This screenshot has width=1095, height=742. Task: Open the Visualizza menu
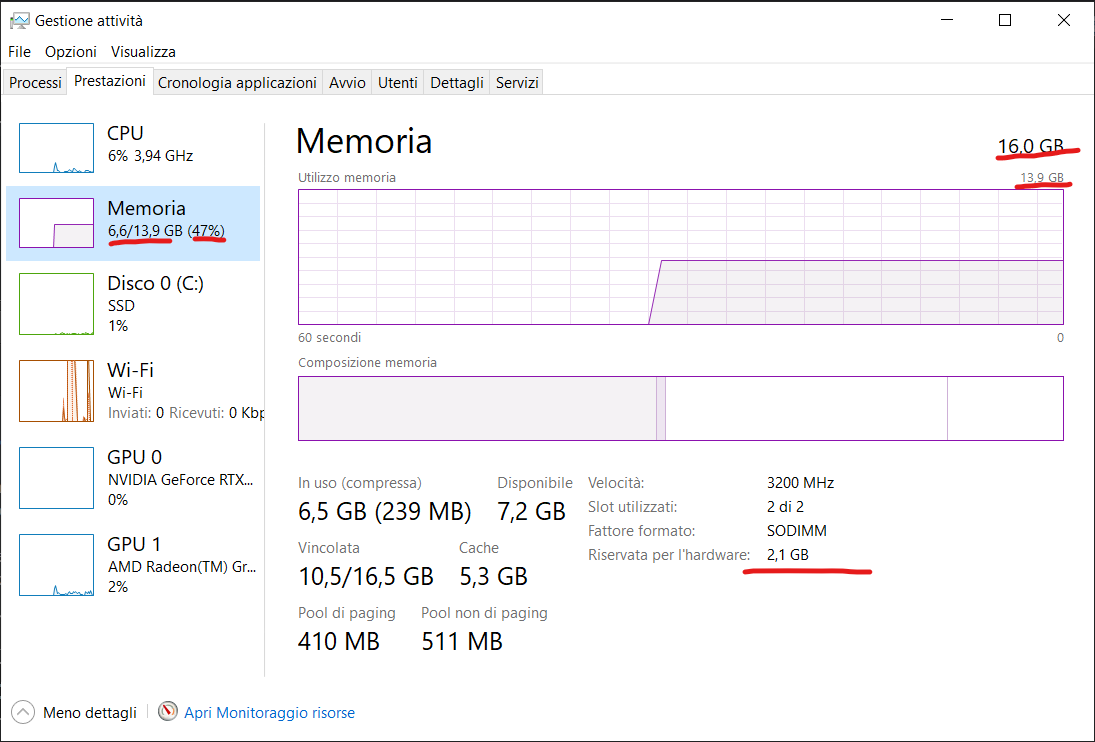coord(143,51)
